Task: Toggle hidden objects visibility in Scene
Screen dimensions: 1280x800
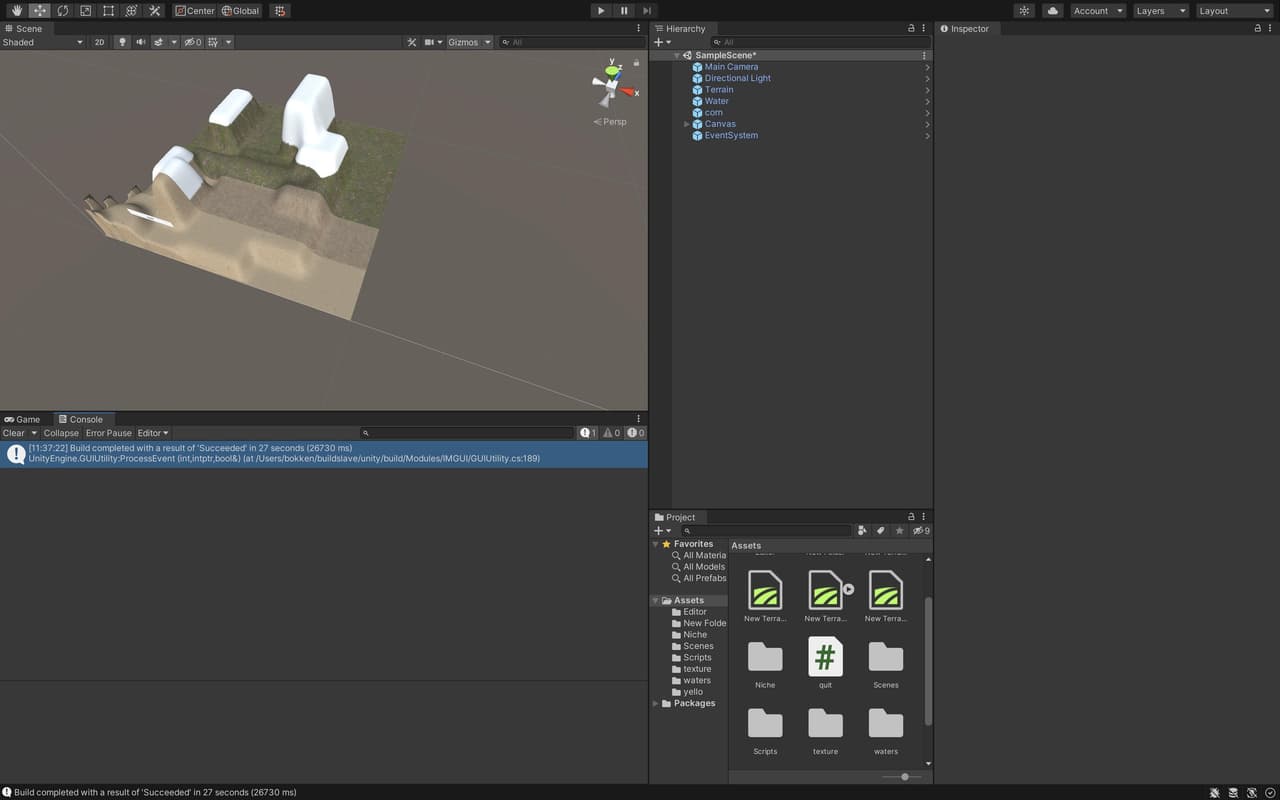Action: tap(193, 42)
